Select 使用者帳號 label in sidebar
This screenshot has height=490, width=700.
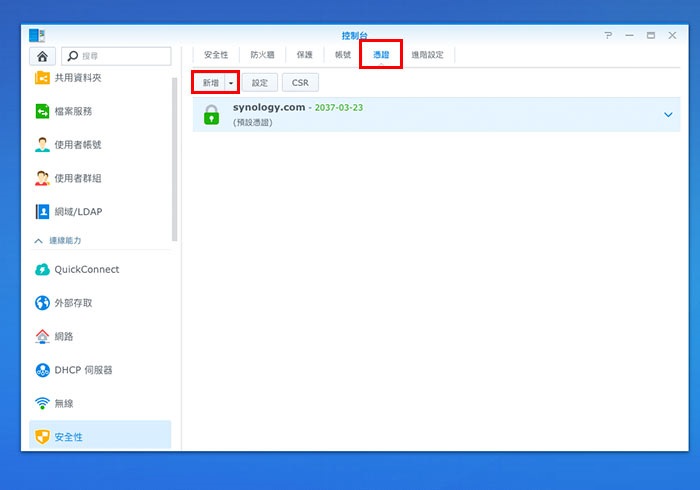78,145
